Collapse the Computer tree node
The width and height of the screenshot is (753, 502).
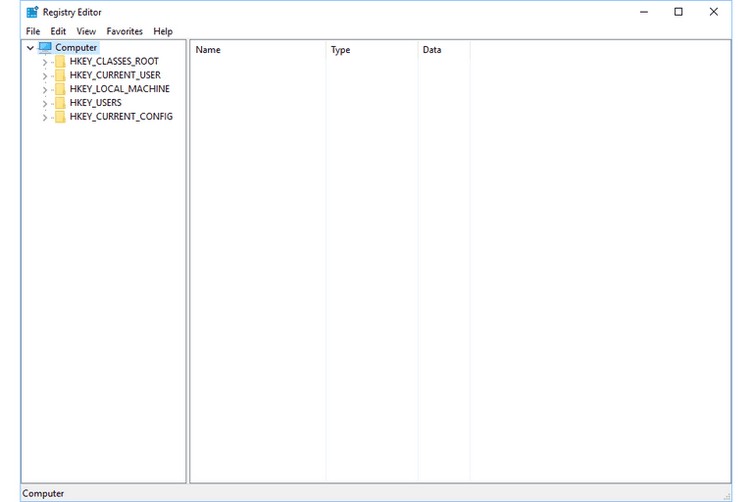tap(30, 48)
